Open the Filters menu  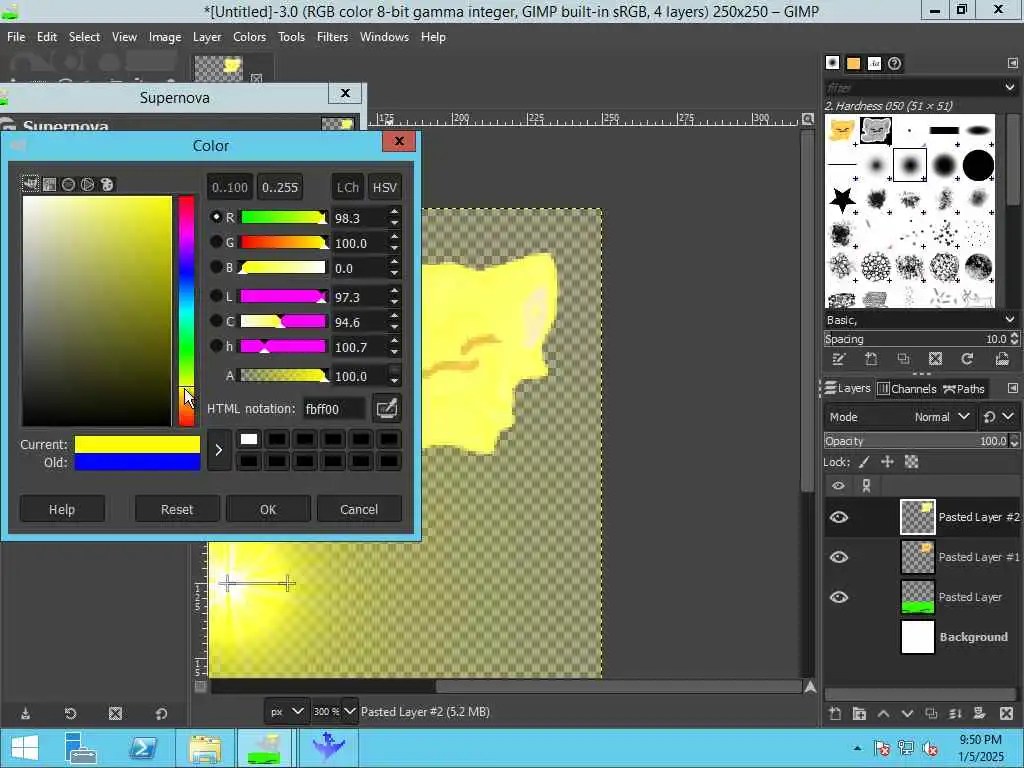(332, 37)
